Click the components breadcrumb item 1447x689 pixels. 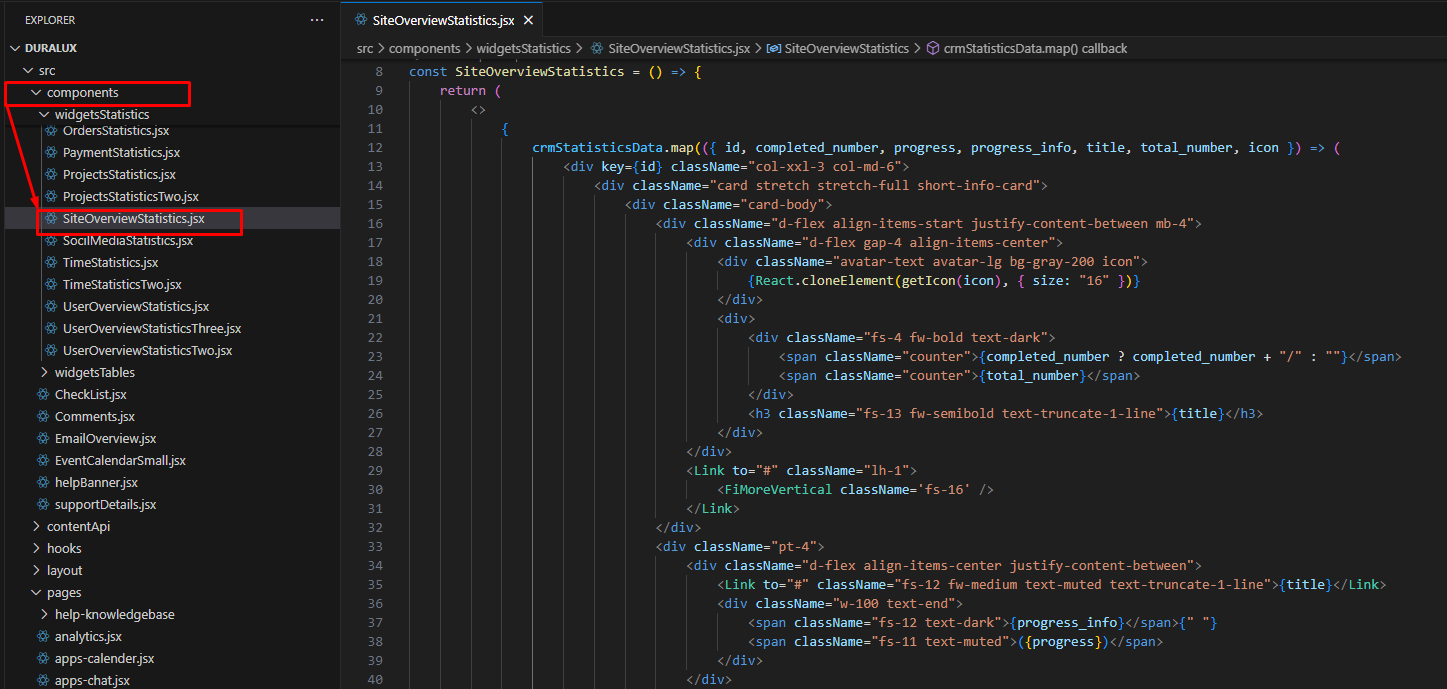(x=424, y=48)
